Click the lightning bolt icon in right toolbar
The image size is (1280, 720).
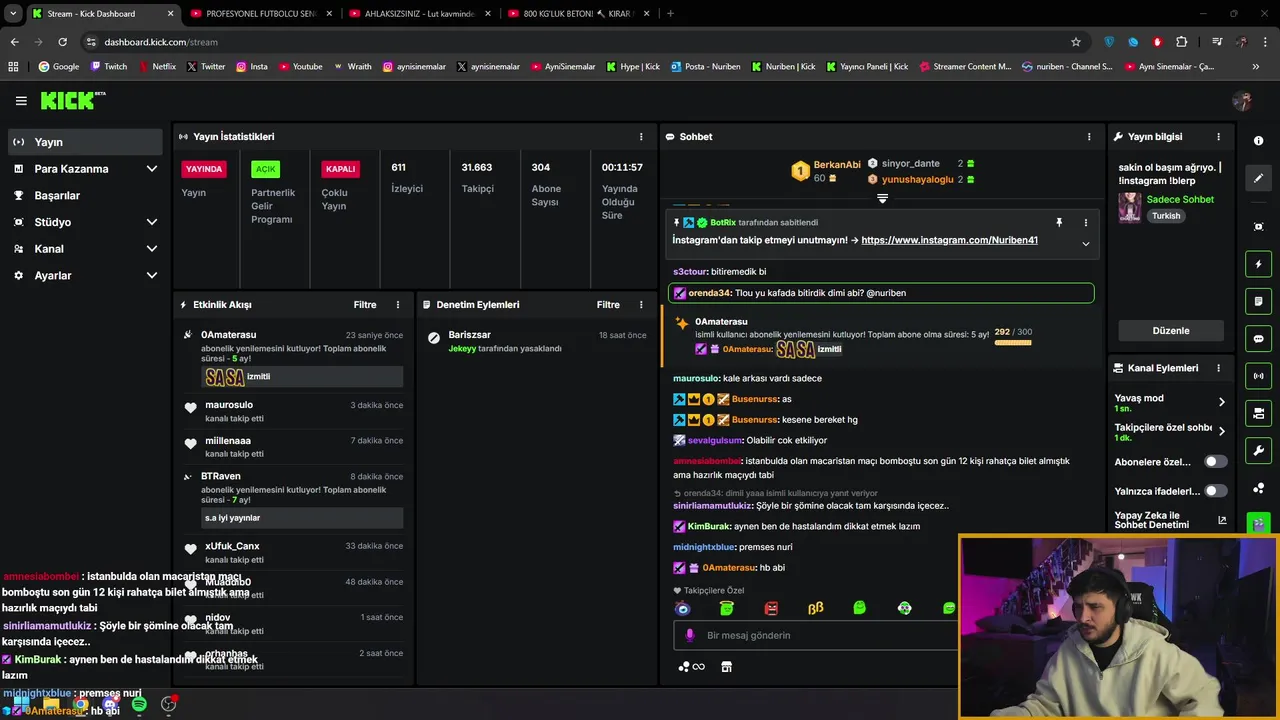(1258, 264)
